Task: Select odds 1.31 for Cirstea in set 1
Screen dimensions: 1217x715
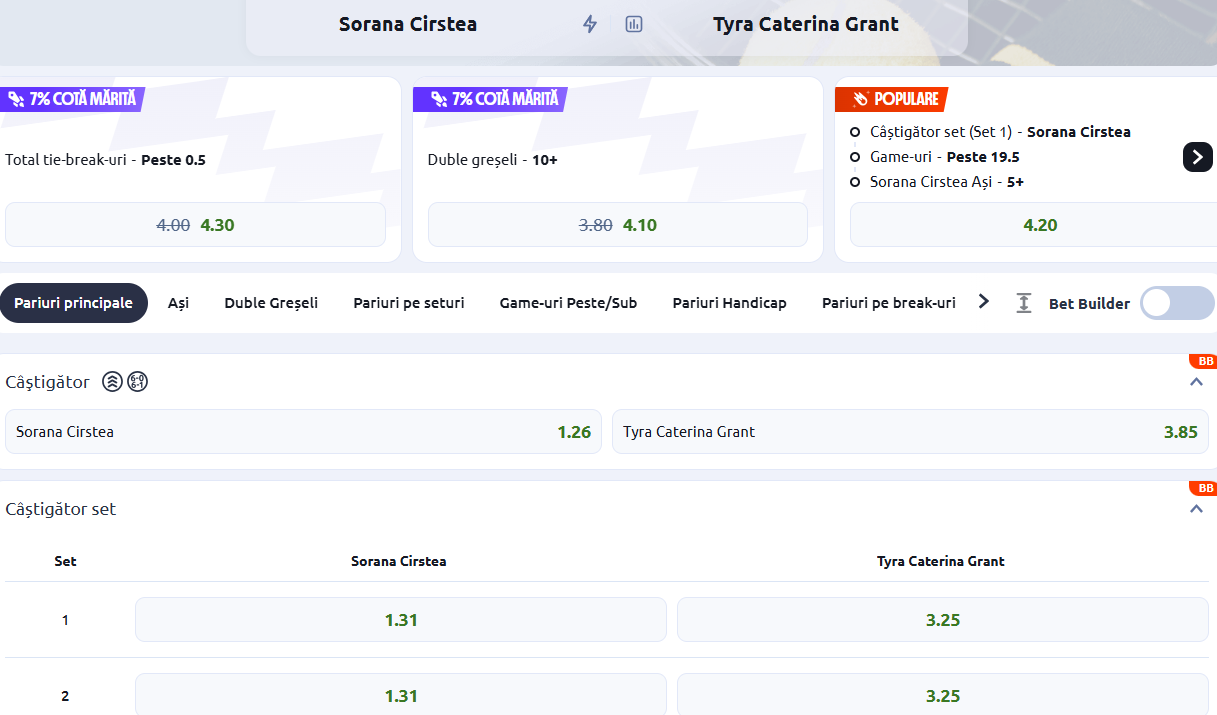Action: 400,619
